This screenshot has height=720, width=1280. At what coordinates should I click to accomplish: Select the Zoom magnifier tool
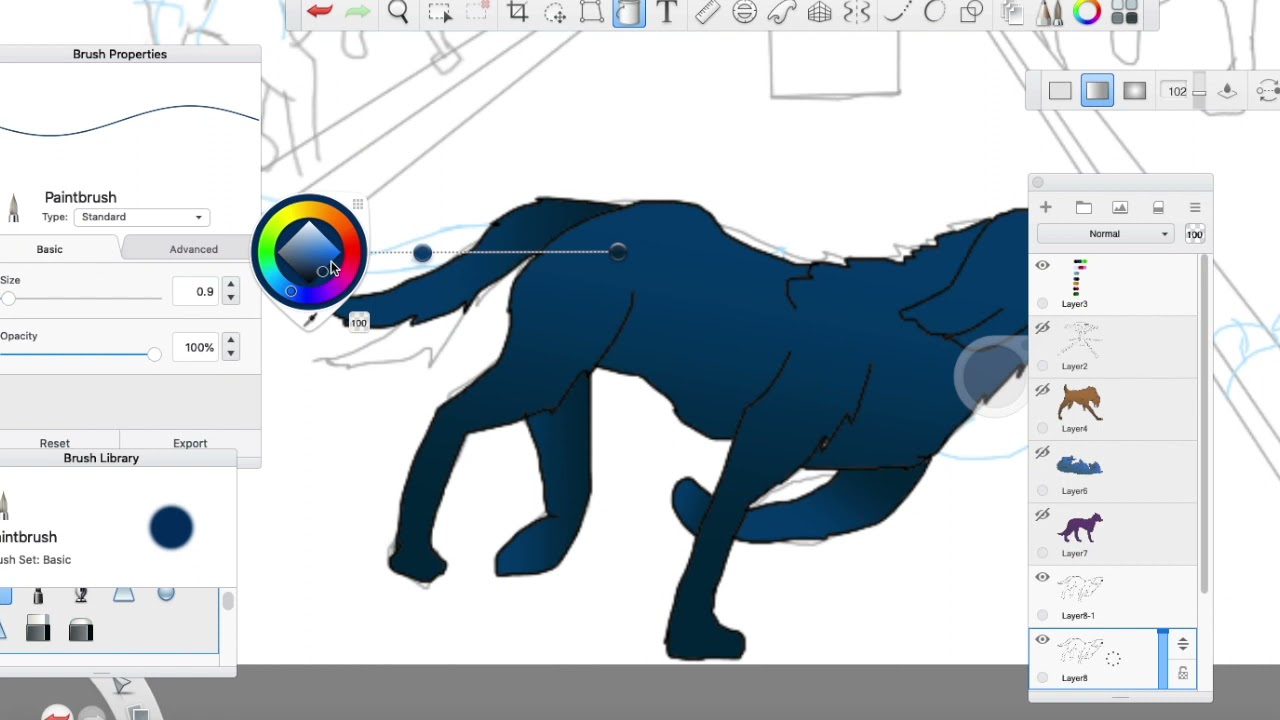point(398,12)
